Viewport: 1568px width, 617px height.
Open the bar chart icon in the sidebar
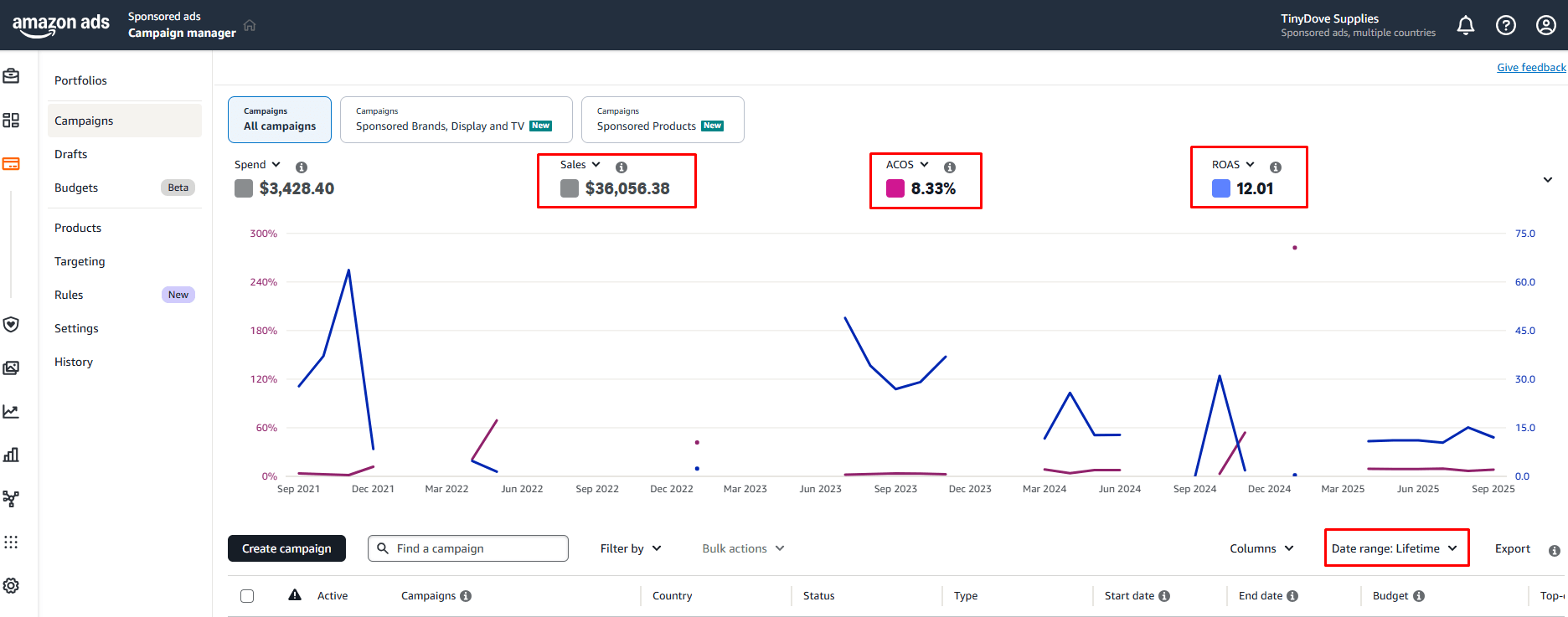[11, 455]
